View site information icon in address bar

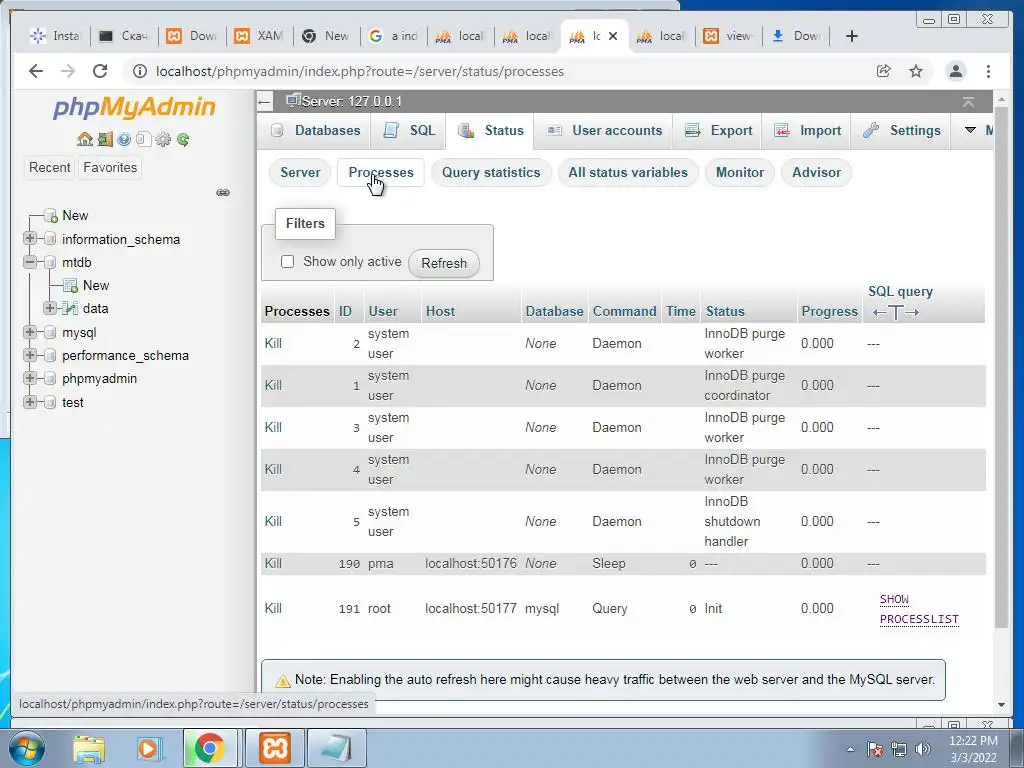(140, 71)
